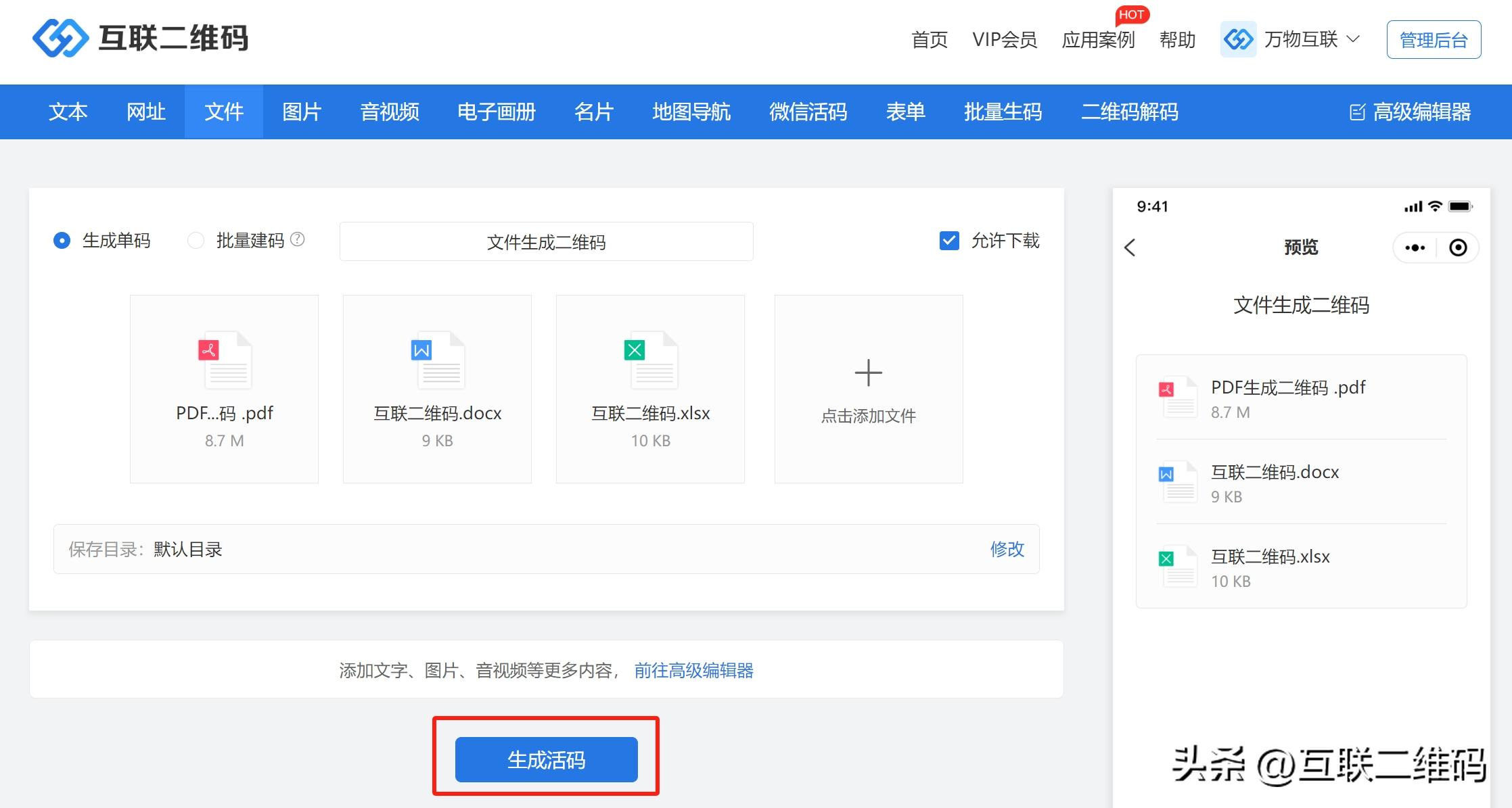
Task: Select the 生成单码 radio button
Action: pos(62,241)
